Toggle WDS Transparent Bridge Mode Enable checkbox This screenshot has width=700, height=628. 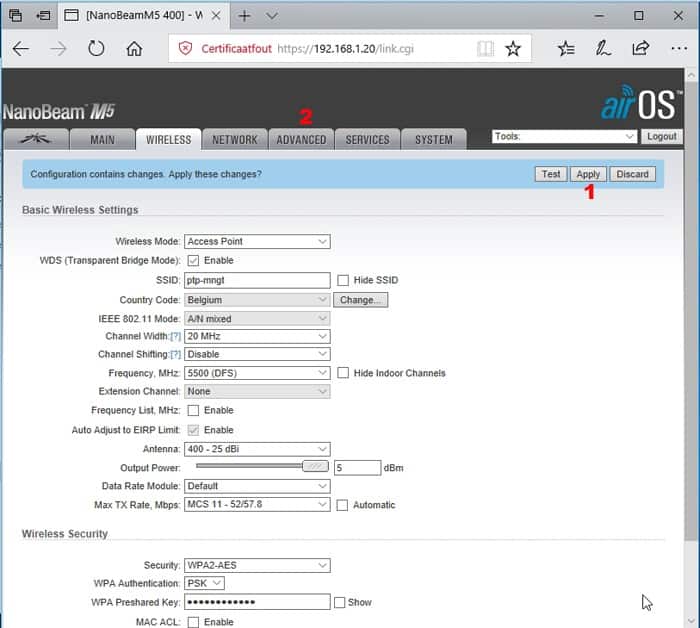(x=193, y=261)
